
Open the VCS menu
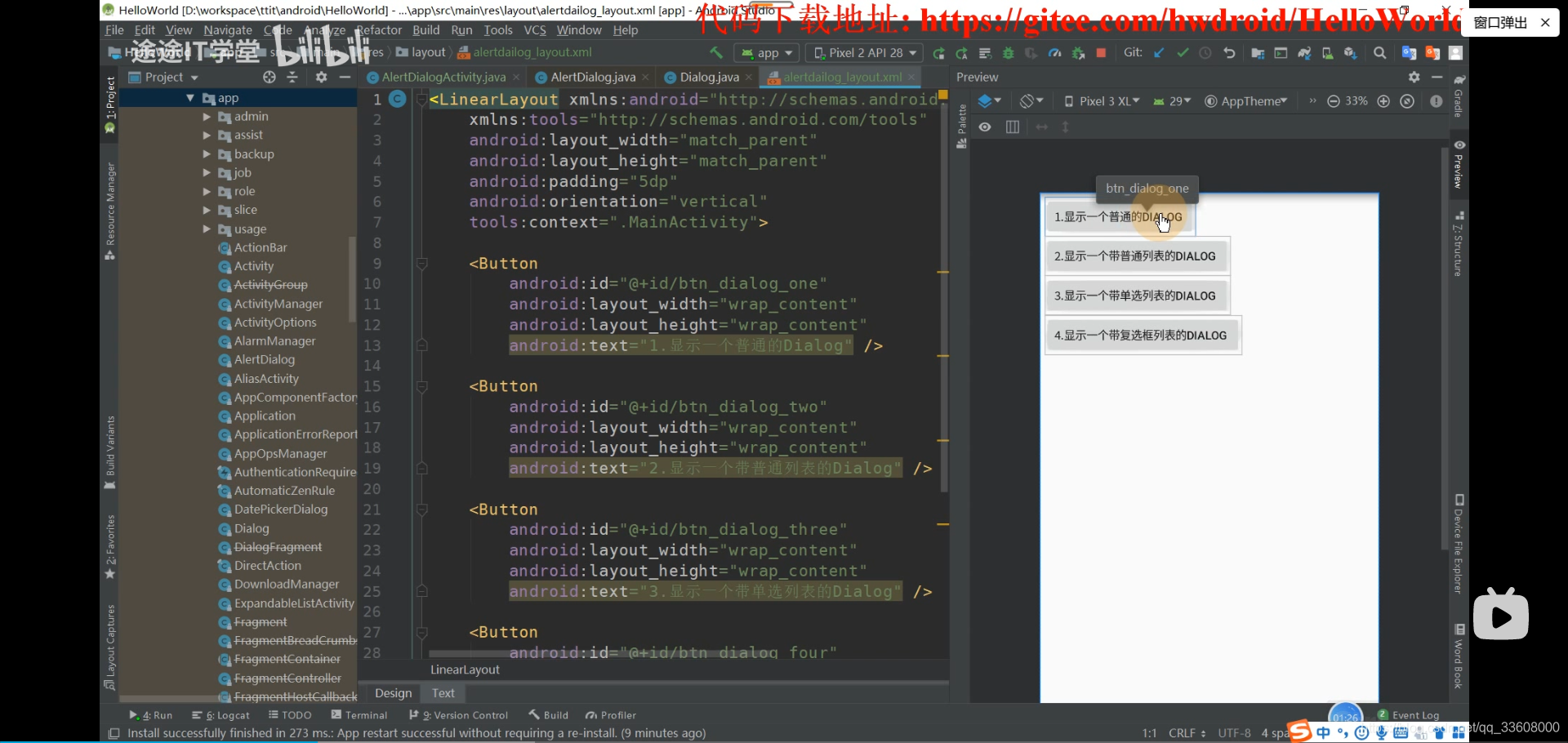pos(535,30)
